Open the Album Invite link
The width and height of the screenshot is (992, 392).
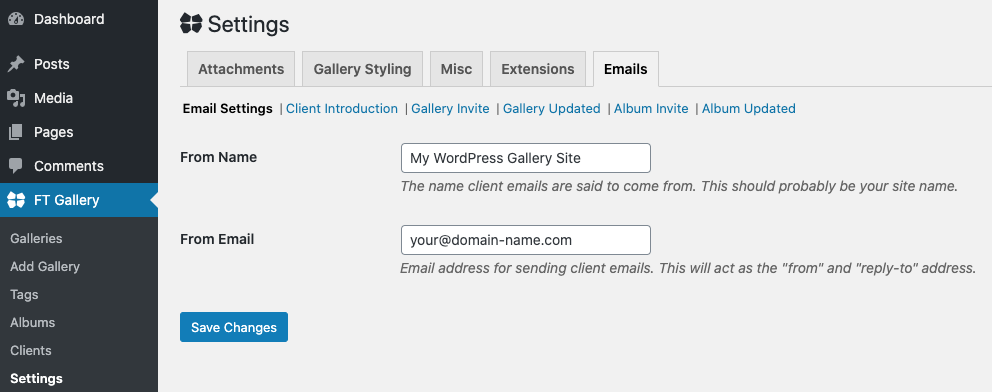tap(651, 109)
